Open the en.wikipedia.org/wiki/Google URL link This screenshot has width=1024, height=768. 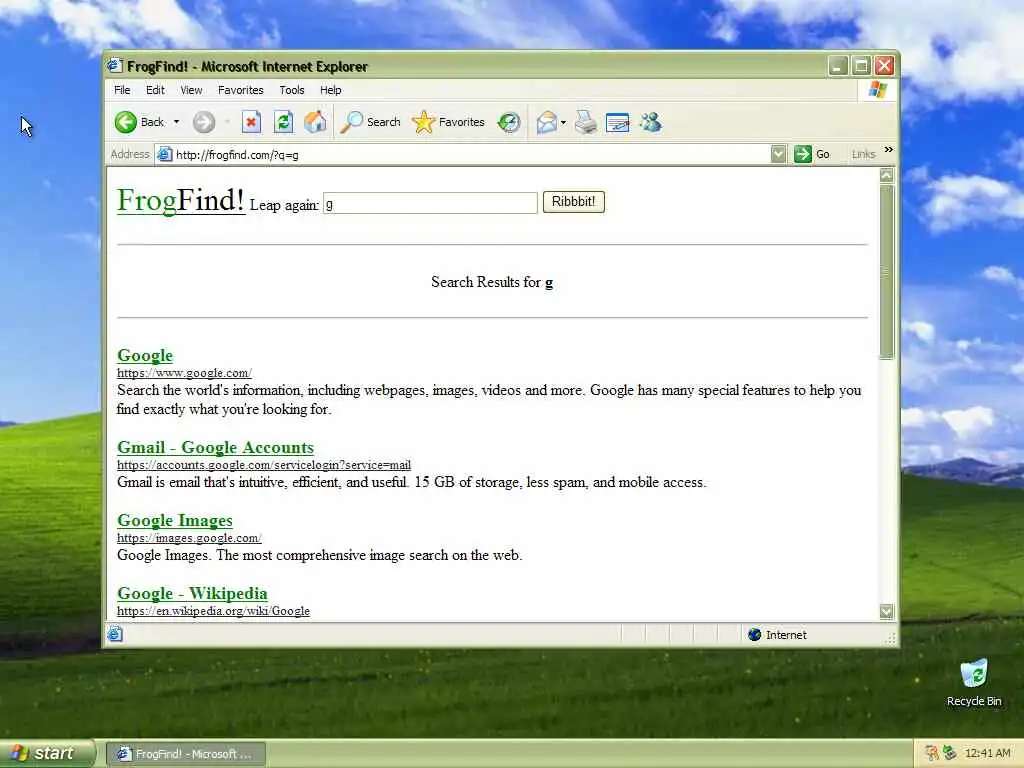click(214, 611)
